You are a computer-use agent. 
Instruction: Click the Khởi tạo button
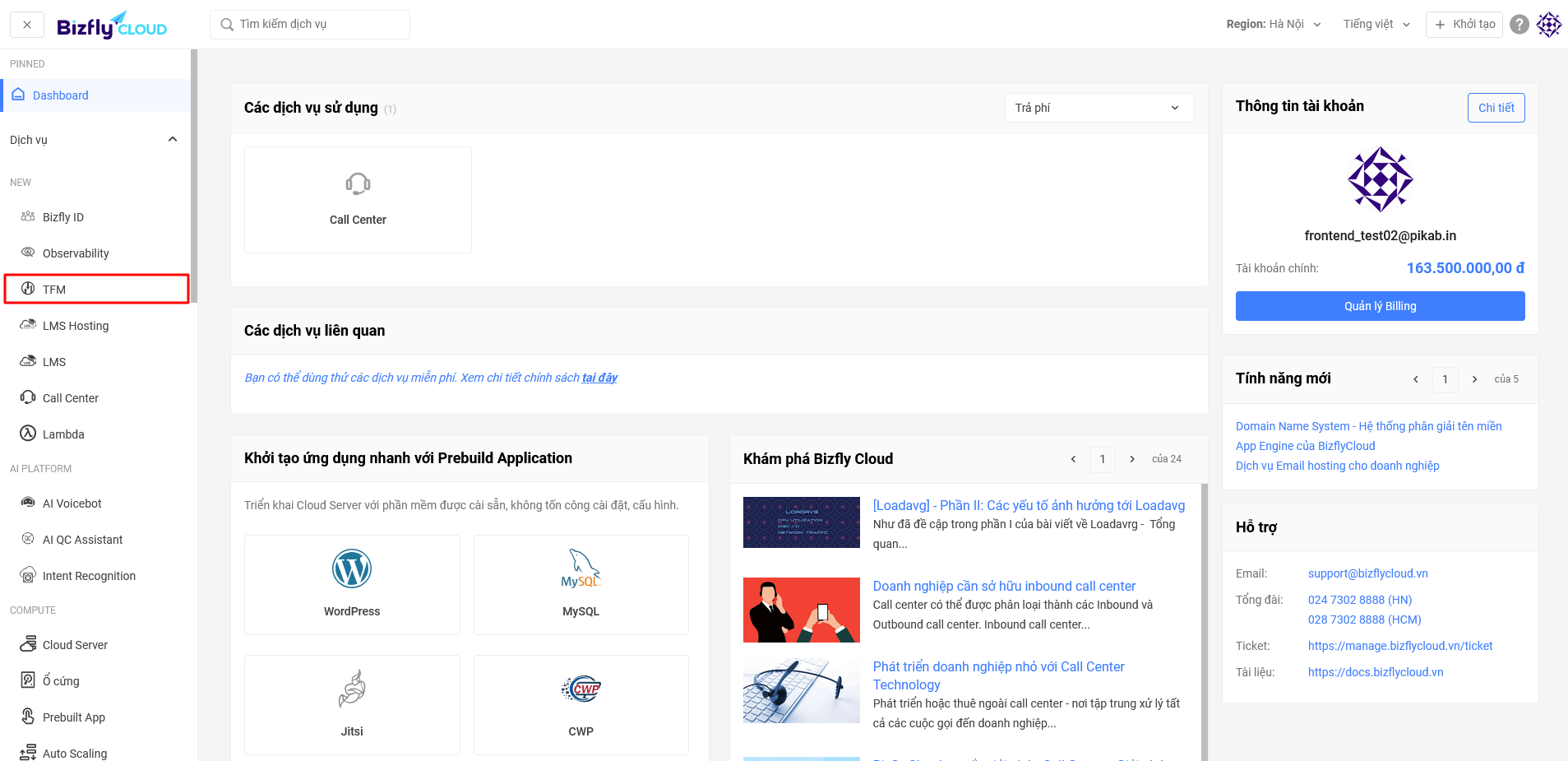click(x=1464, y=25)
